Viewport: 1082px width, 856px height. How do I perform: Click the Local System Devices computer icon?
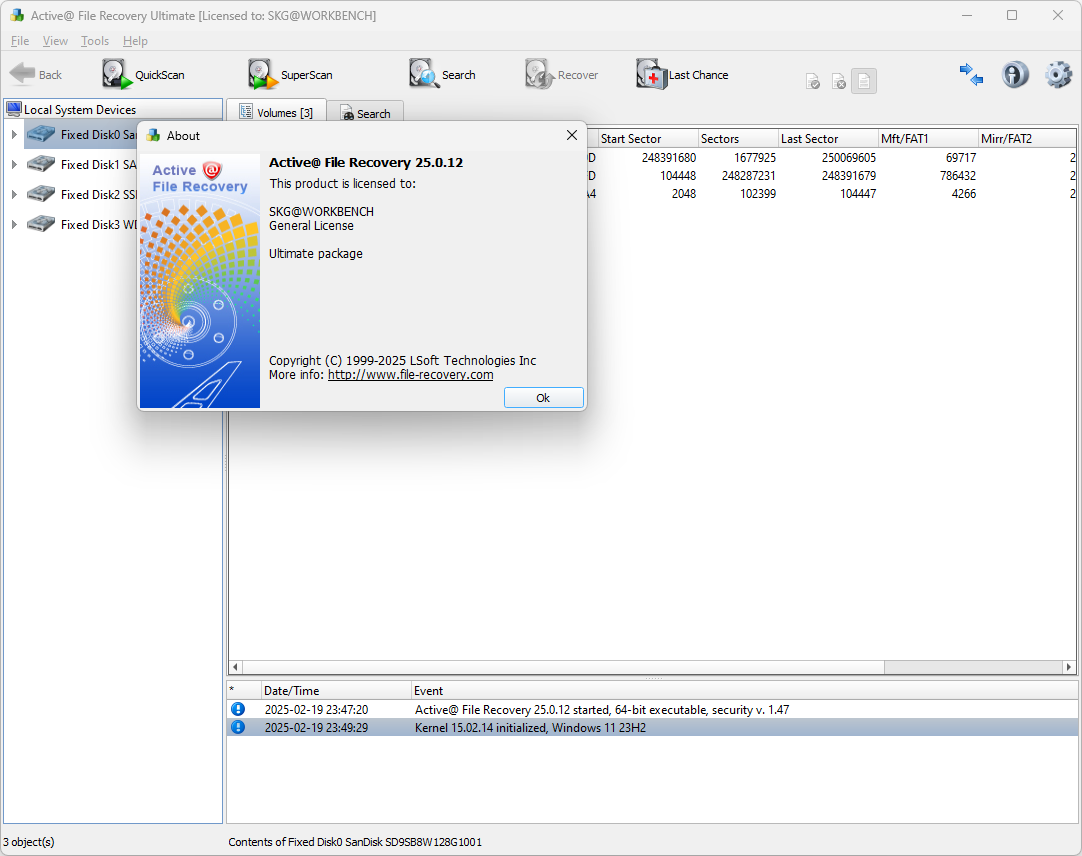(x=14, y=109)
